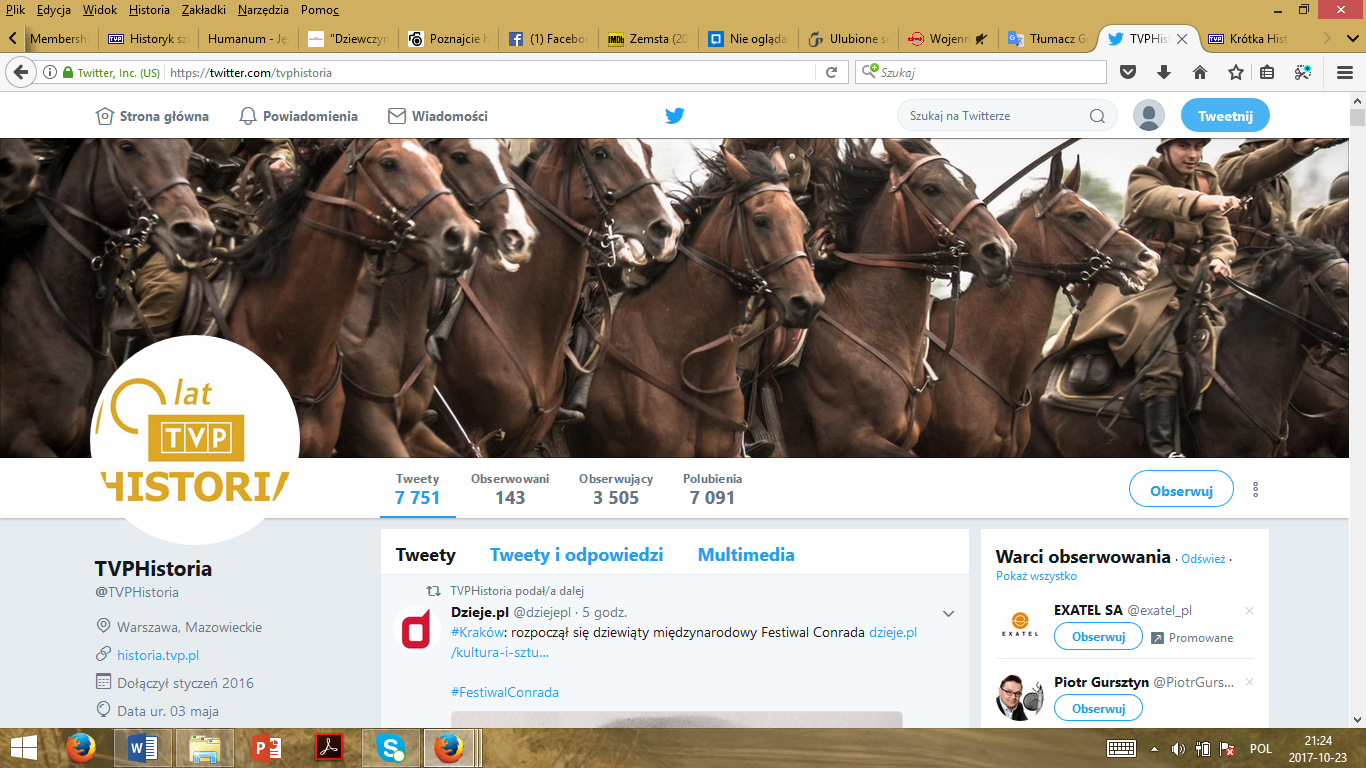Open the Strona główna home link
Screen dimensions: 1366x768
(x=152, y=116)
